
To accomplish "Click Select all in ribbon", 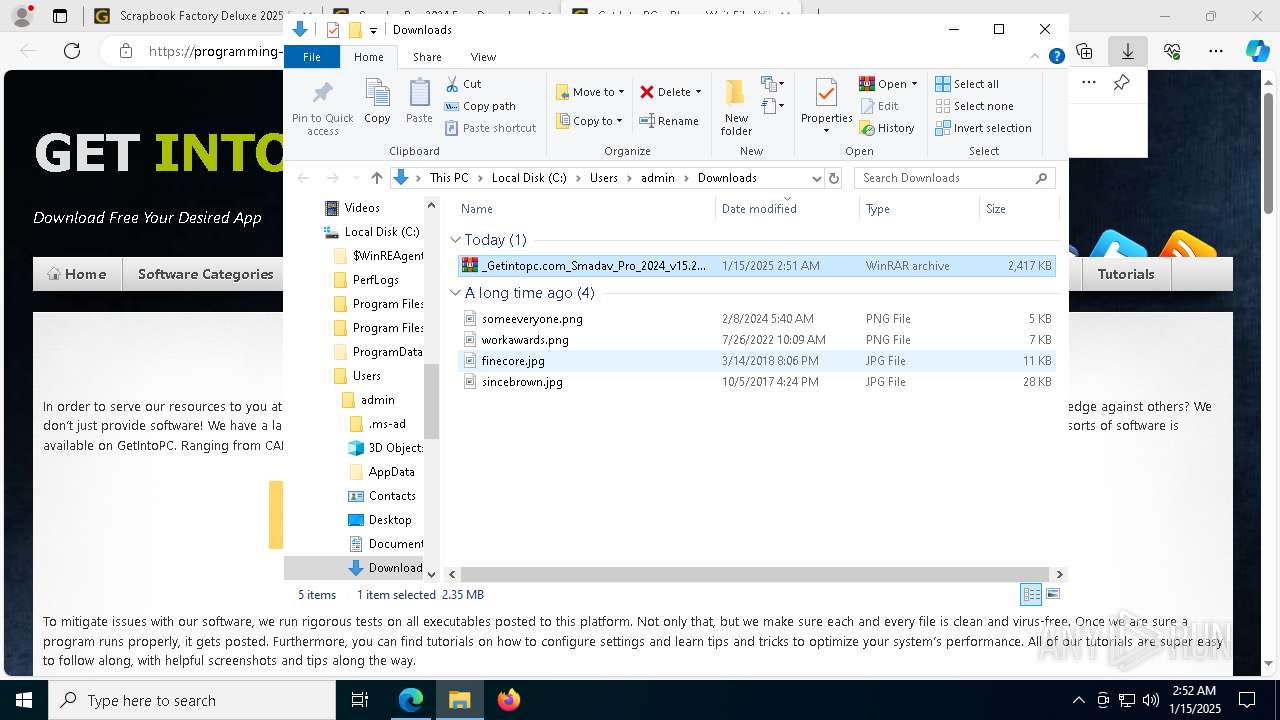I will click(967, 84).
